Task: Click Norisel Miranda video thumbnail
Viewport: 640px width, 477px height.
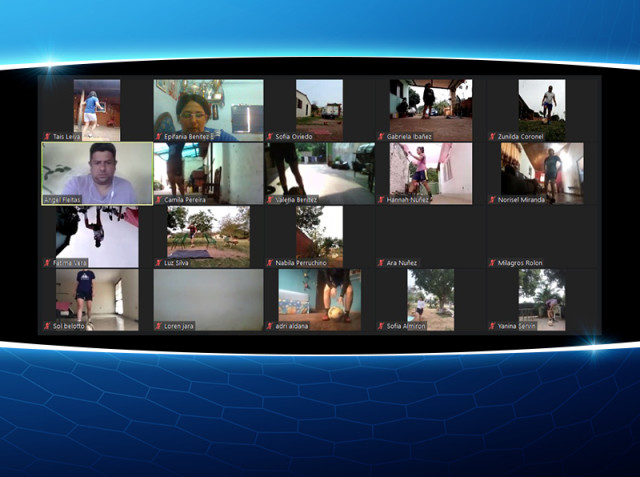Action: pos(542,173)
